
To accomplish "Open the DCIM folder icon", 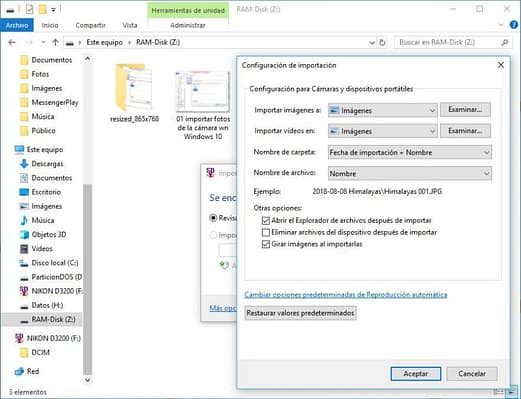I will pyautogui.click(x=24, y=352).
